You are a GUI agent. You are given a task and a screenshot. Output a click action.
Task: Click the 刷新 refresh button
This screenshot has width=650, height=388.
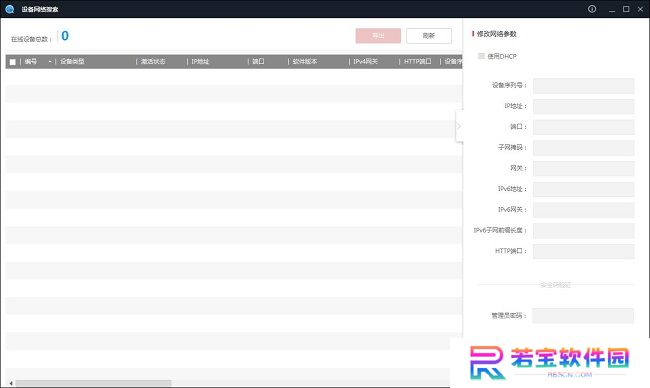pos(429,36)
